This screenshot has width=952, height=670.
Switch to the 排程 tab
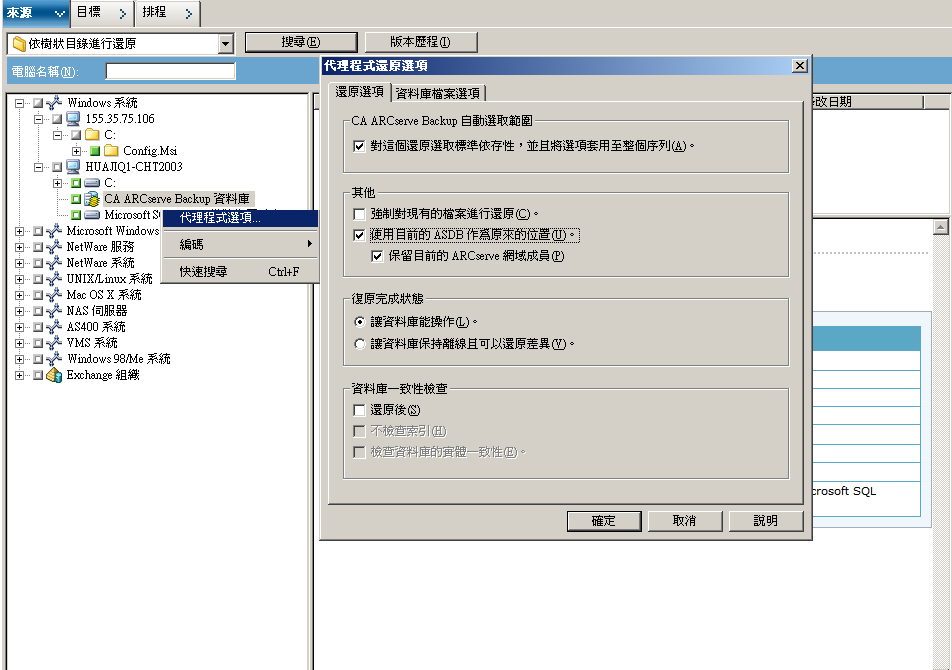pos(167,12)
